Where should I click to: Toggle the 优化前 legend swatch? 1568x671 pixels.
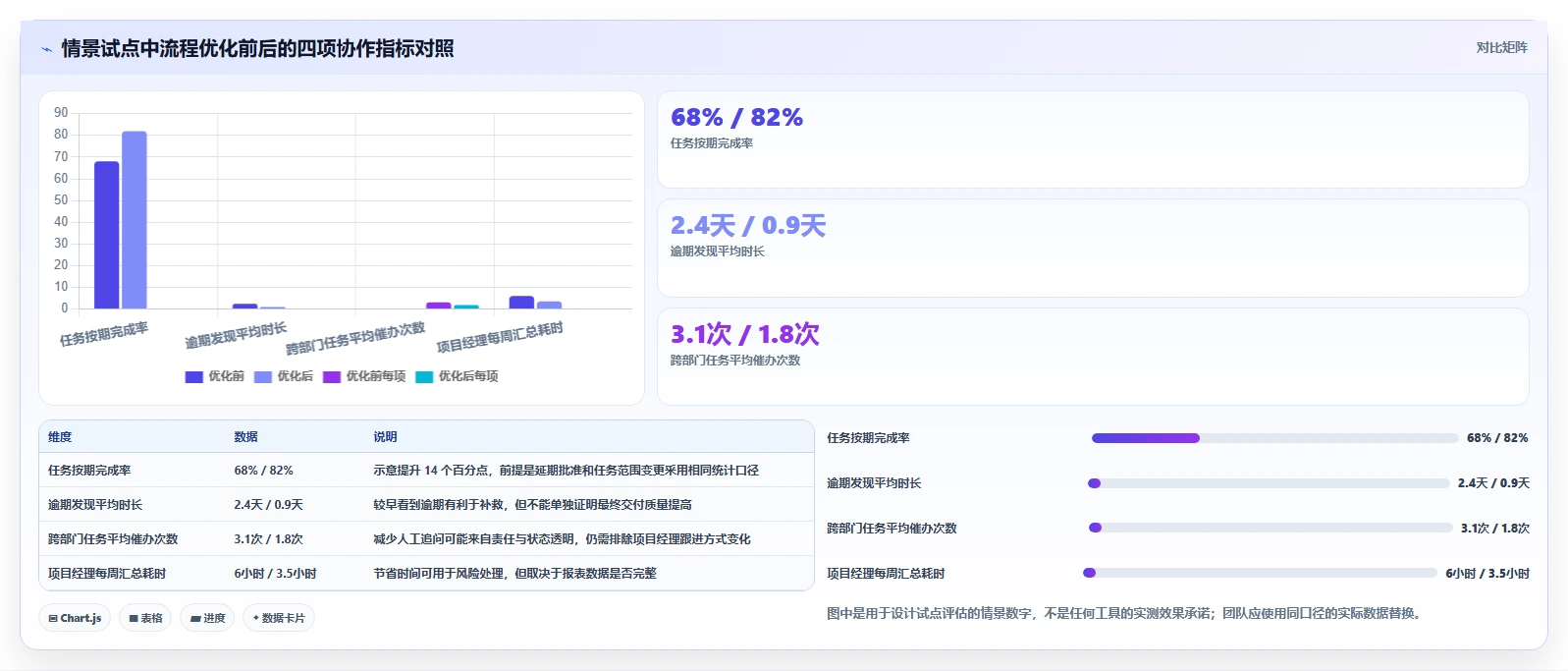194,376
